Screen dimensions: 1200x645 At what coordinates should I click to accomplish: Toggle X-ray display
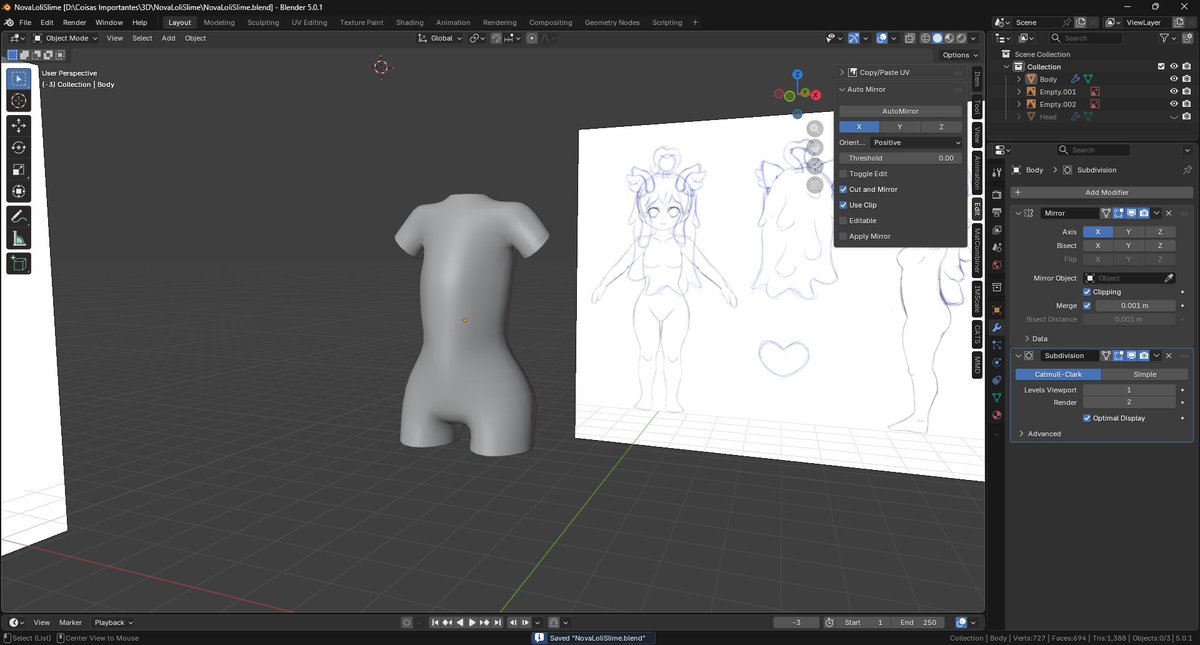pyautogui.click(x=908, y=38)
